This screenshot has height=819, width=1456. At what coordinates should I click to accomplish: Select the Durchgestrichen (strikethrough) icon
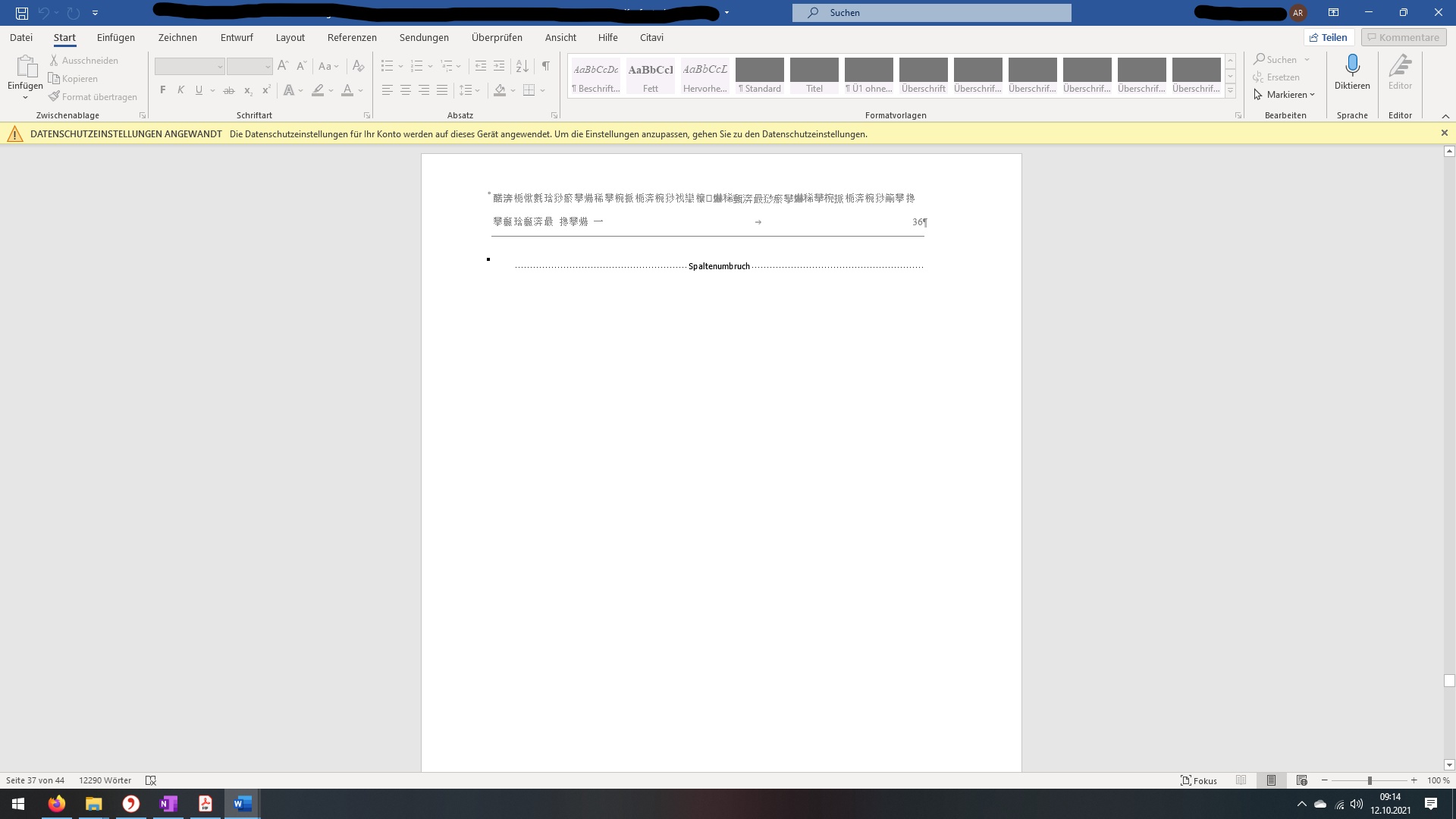[x=229, y=90]
